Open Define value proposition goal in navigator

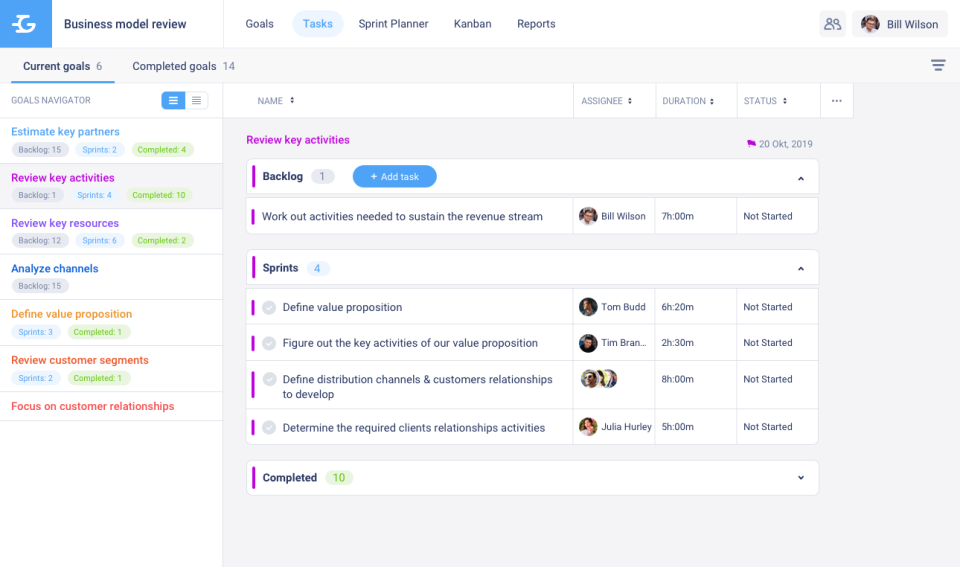[x=72, y=314]
